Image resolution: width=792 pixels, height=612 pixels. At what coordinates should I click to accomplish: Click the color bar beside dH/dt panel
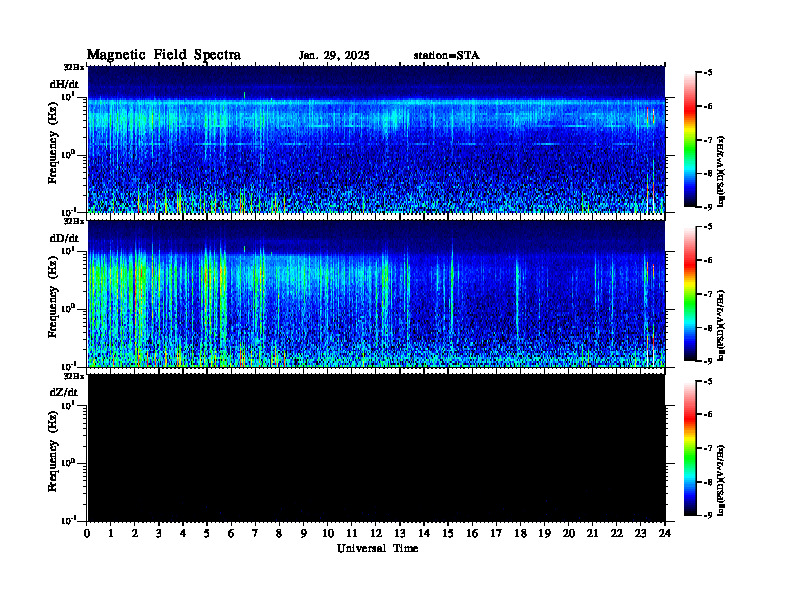[689, 140]
